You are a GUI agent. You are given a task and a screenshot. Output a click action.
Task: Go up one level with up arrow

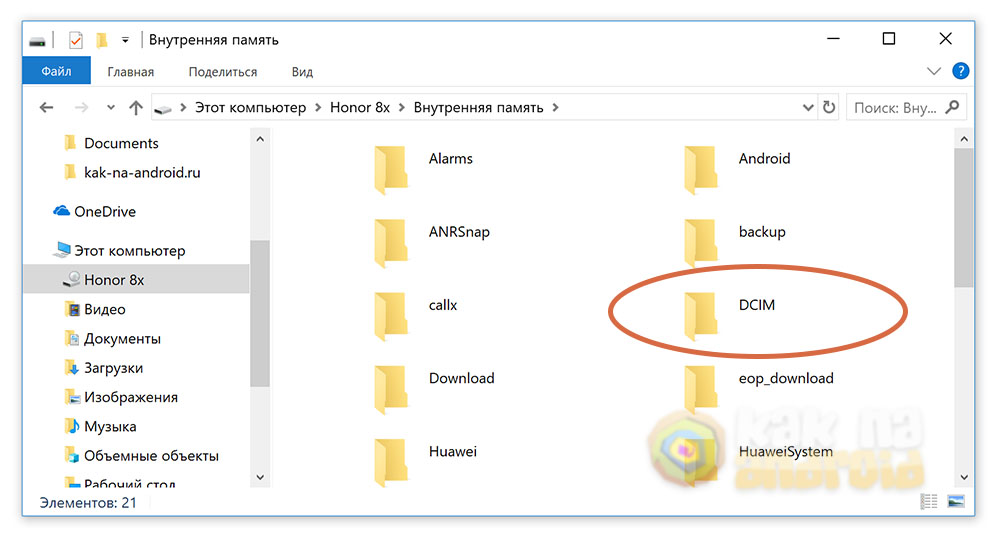[136, 108]
